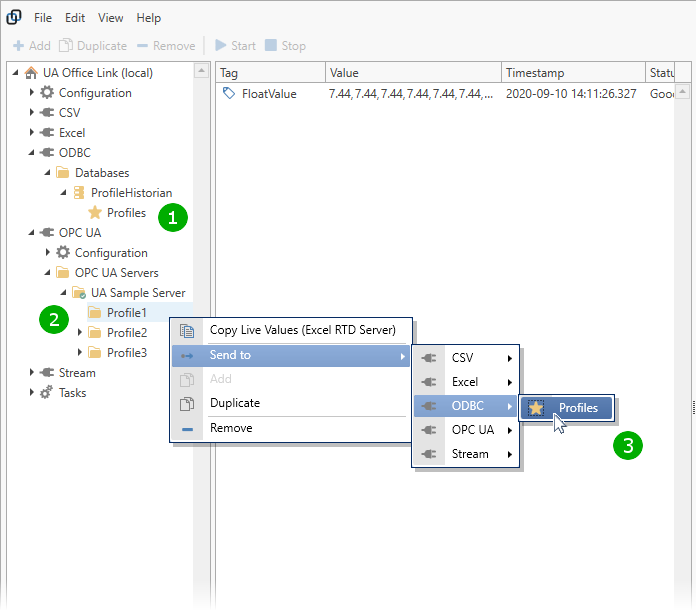Collapse the ProfileHistorian node
696x610 pixels.
(x=63, y=192)
